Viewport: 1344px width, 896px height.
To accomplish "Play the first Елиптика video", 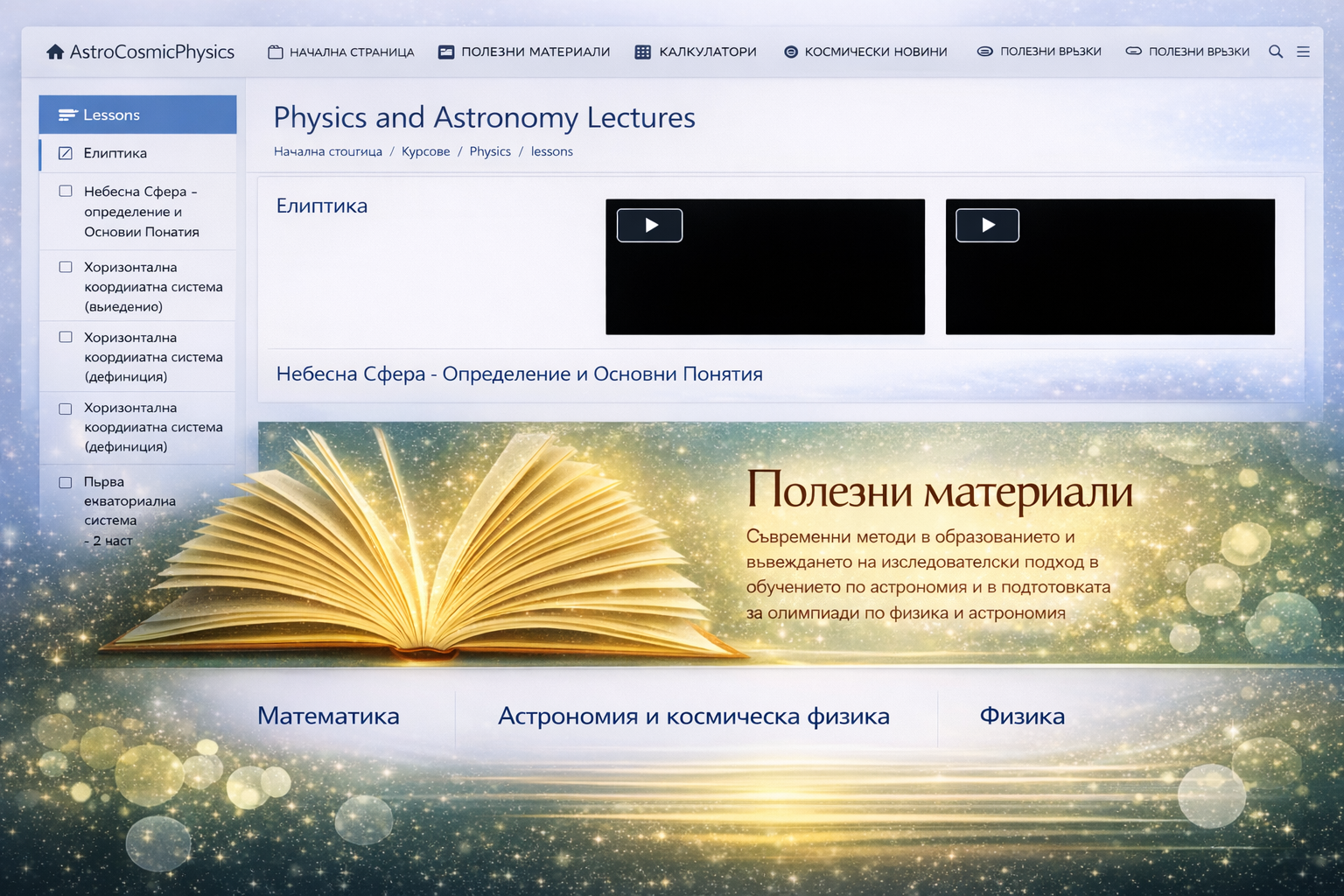I will coord(648,225).
